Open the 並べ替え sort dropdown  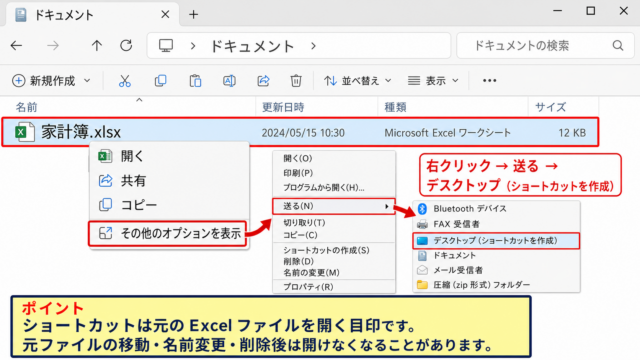(x=358, y=81)
